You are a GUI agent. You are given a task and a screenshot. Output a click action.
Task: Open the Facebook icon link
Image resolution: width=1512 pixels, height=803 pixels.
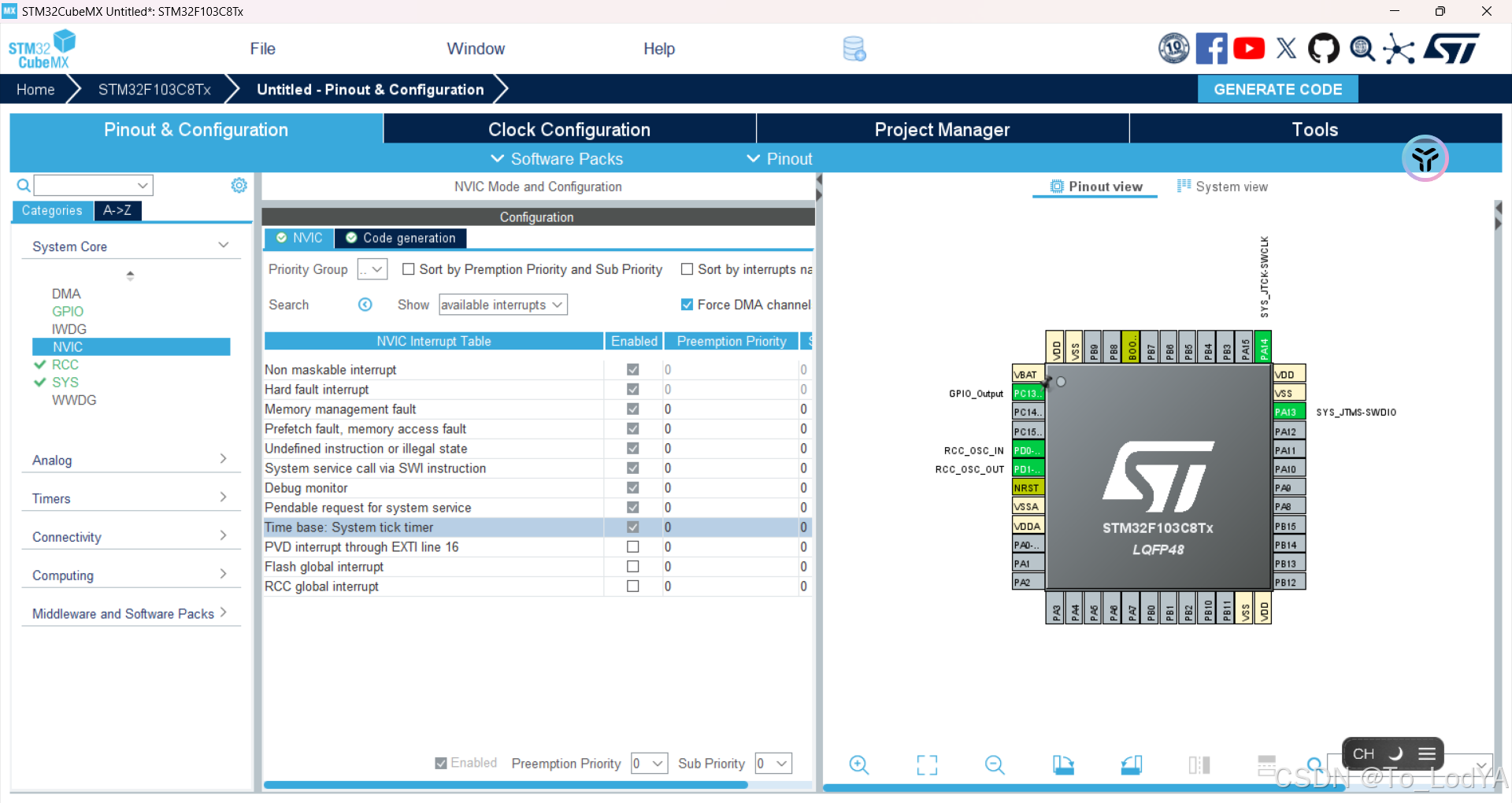[1211, 49]
